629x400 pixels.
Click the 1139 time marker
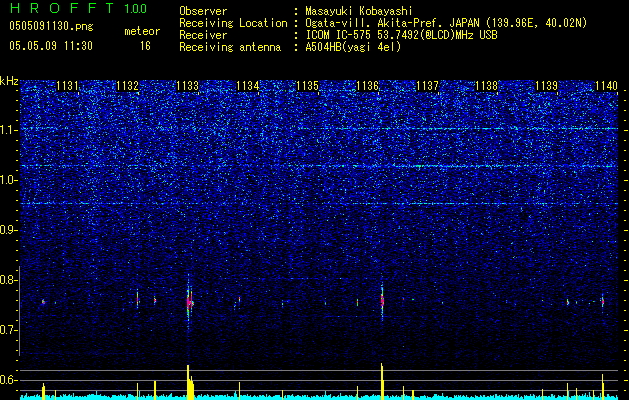(547, 86)
